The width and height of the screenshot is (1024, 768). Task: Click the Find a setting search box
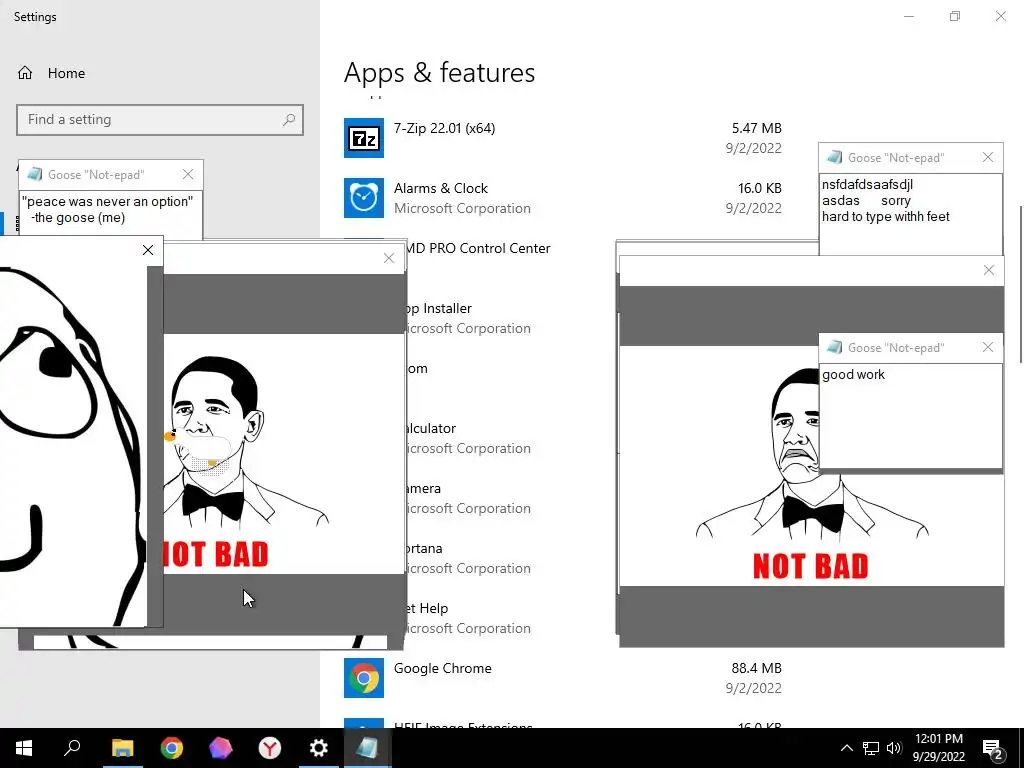tap(160, 120)
